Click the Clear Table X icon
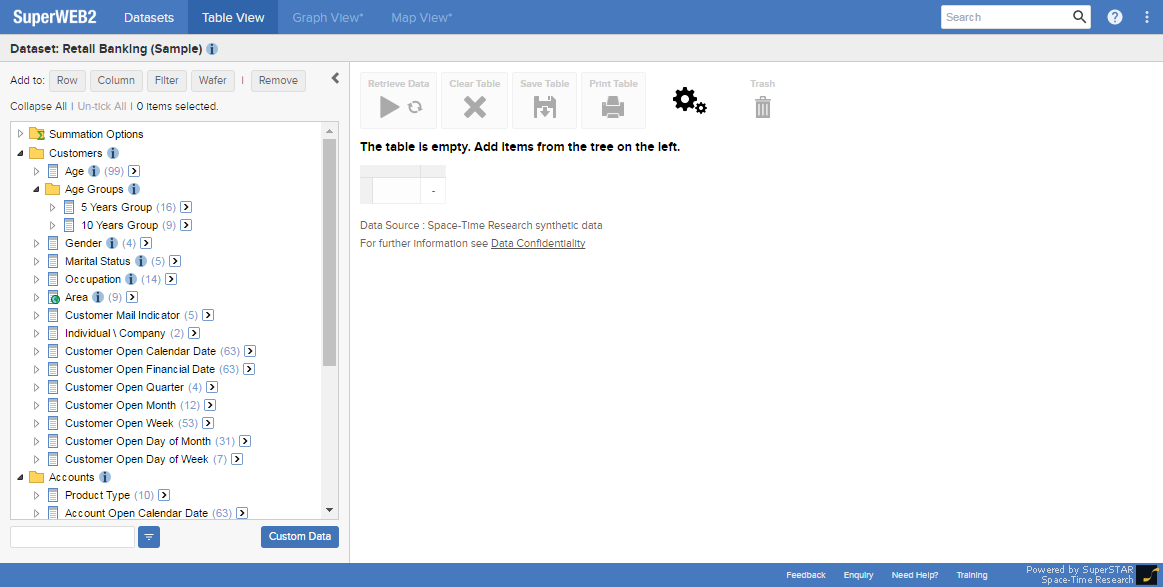Screen dimensions: 1163x587 click(x=475, y=107)
